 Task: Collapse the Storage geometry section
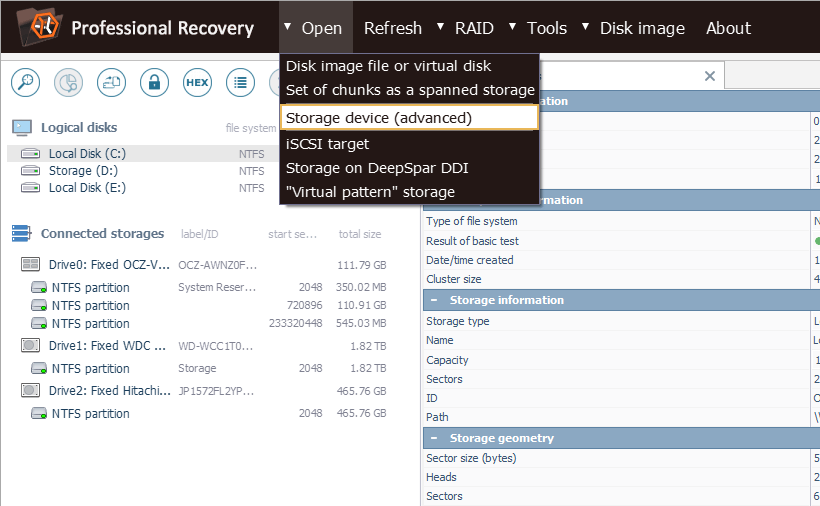tap(436, 438)
